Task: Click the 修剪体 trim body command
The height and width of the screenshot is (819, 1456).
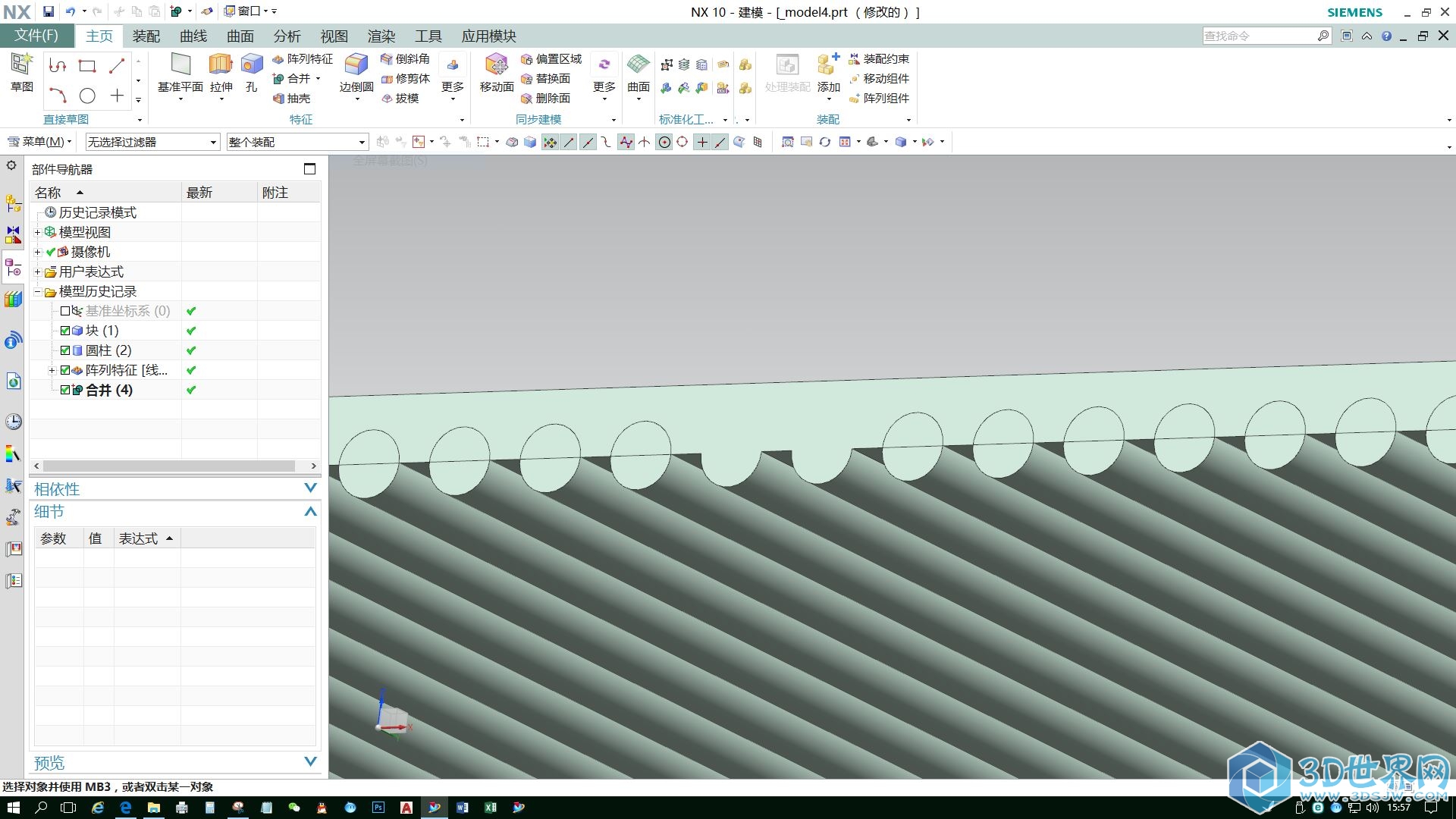Action: tap(405, 78)
